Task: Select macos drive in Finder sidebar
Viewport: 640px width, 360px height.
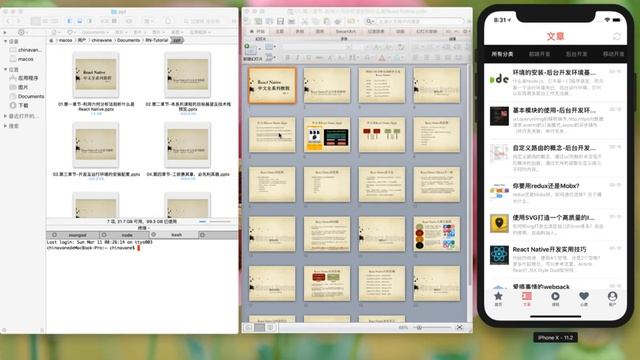Action: click(25, 59)
